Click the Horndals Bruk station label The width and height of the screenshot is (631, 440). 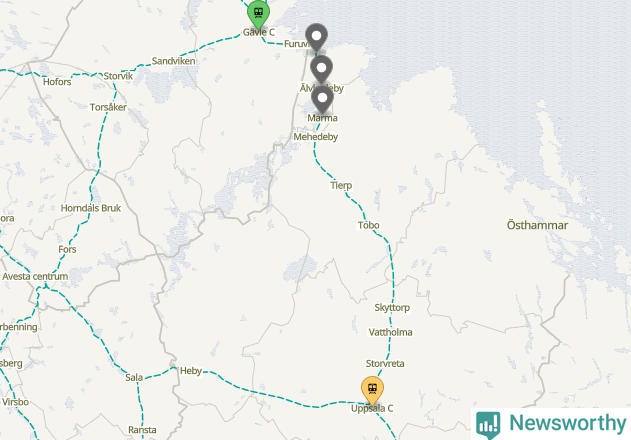coord(91,208)
